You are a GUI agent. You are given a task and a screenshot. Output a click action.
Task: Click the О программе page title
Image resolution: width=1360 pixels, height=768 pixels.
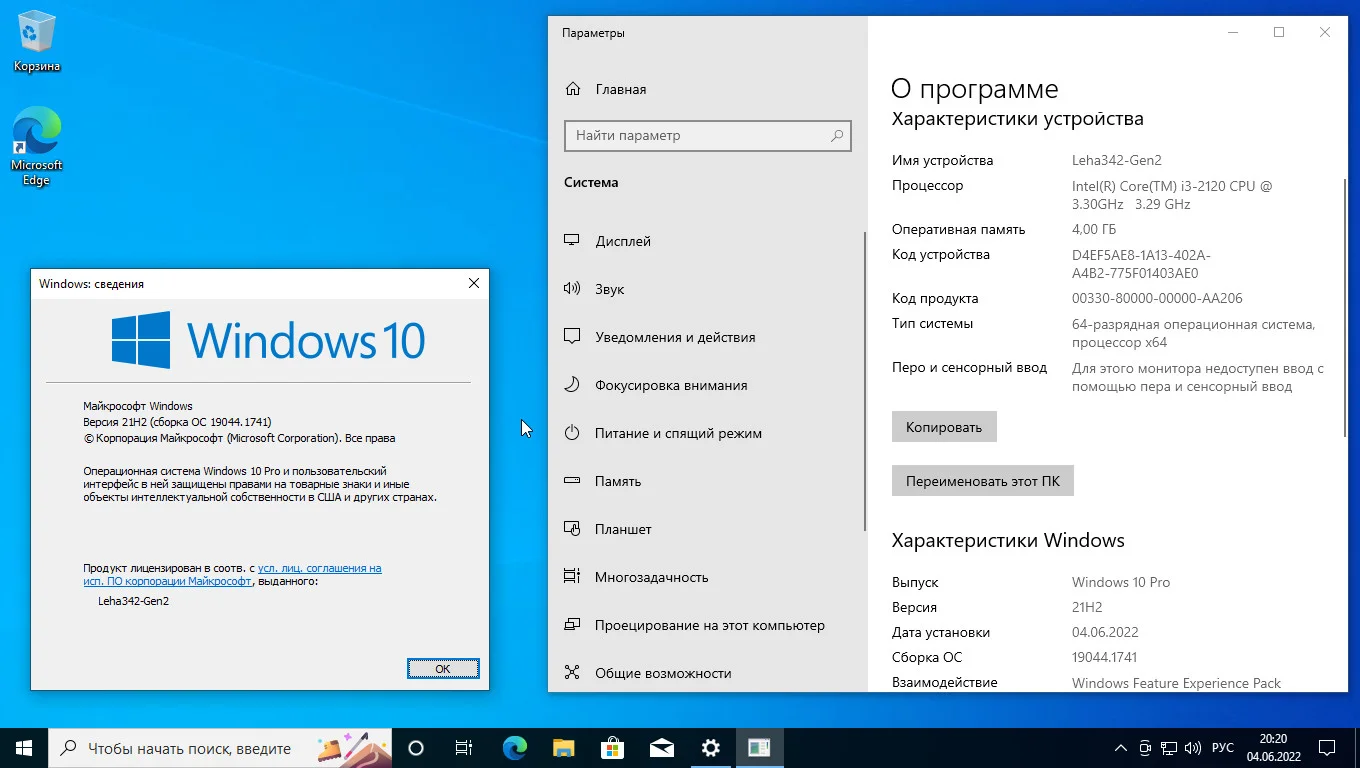[x=974, y=89]
